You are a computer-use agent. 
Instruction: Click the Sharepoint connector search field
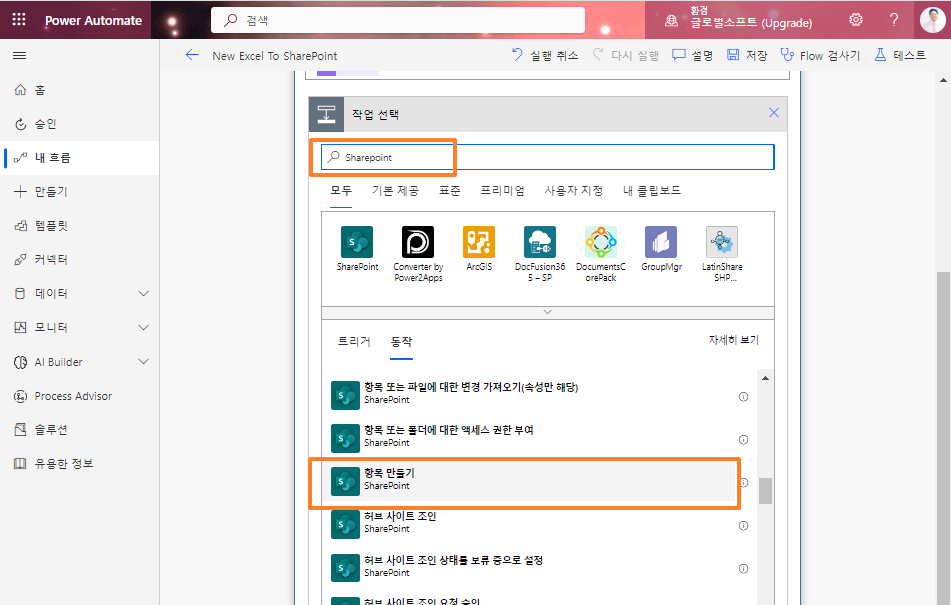[x=548, y=157]
